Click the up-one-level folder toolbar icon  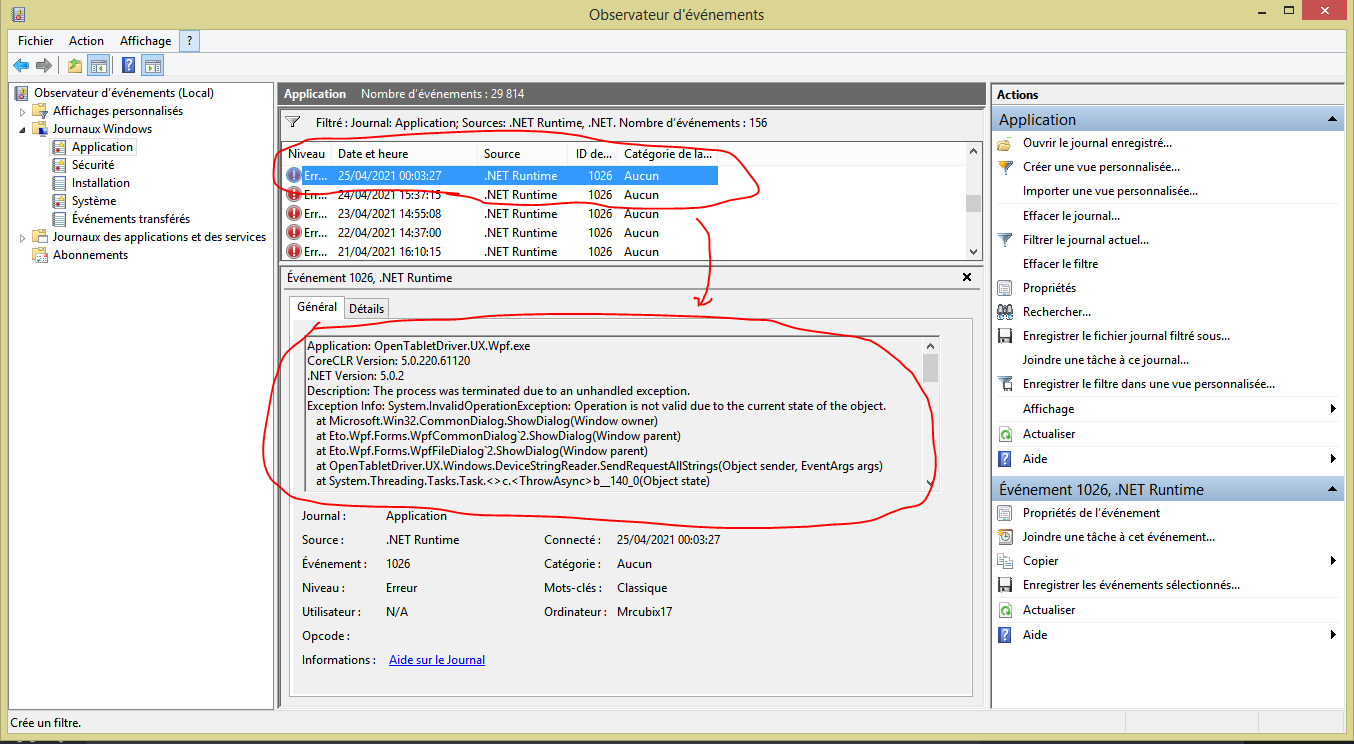[x=75, y=66]
